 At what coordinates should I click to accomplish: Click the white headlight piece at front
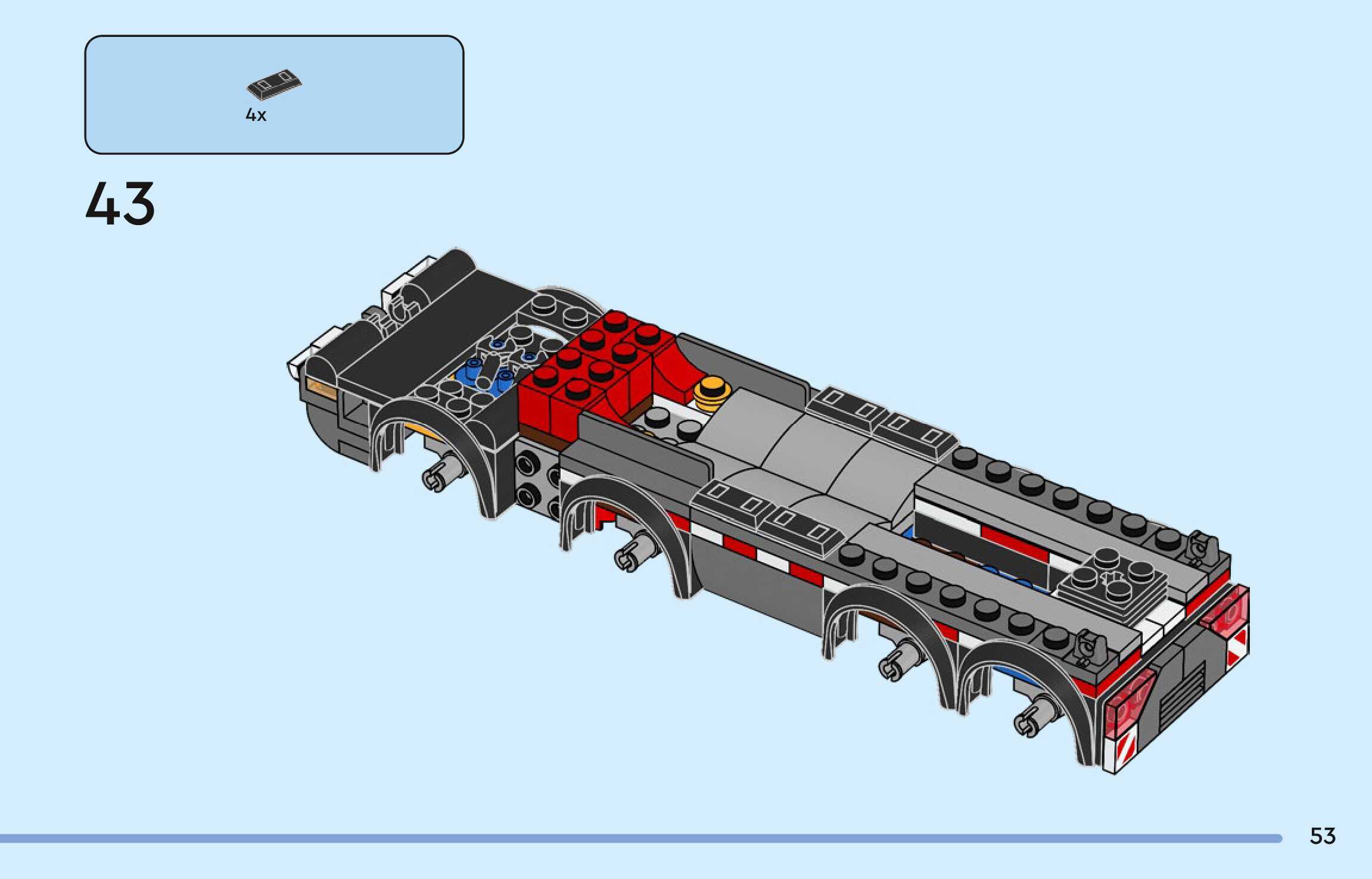[x=296, y=366]
